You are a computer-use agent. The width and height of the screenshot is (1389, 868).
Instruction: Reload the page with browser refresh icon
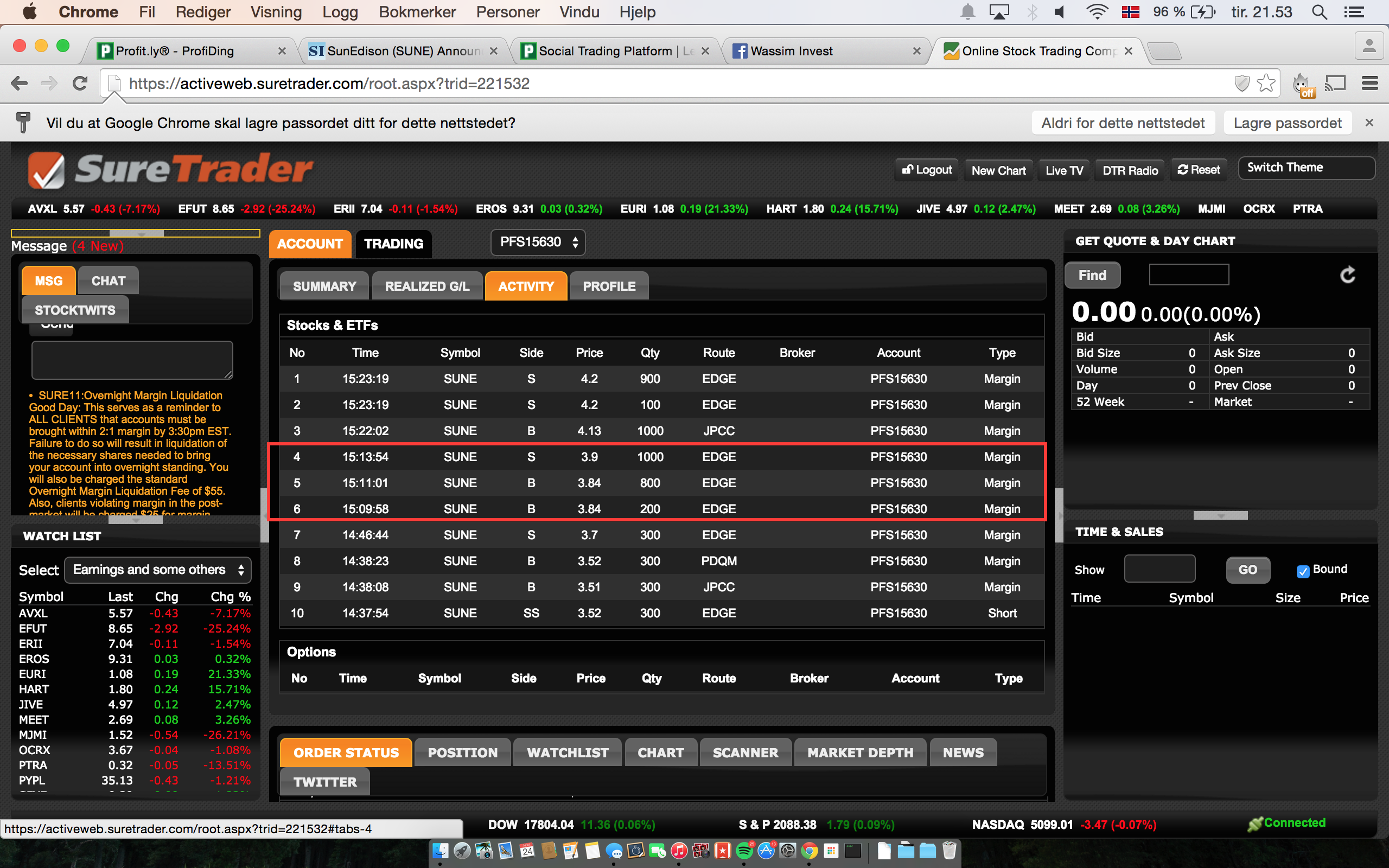click(x=80, y=84)
